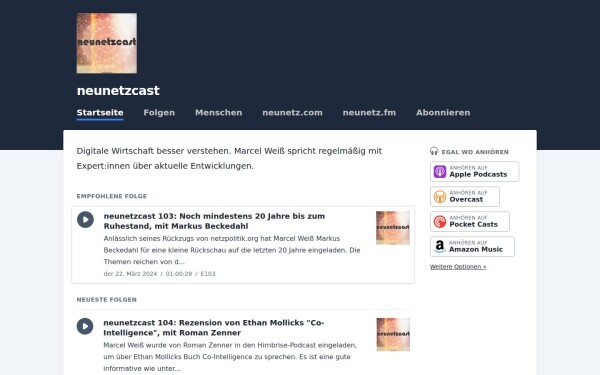
Task: Open the Menschen tab
Action: point(218,112)
